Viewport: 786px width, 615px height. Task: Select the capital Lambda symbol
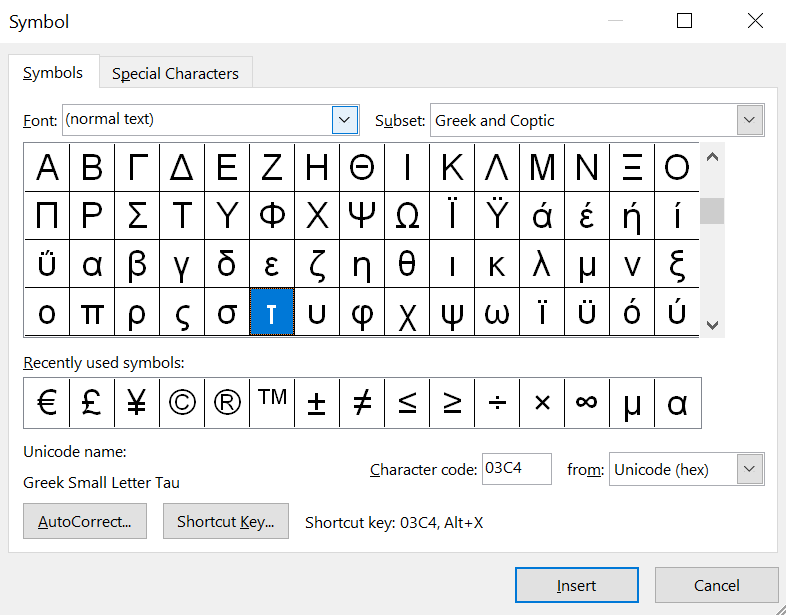(497, 167)
